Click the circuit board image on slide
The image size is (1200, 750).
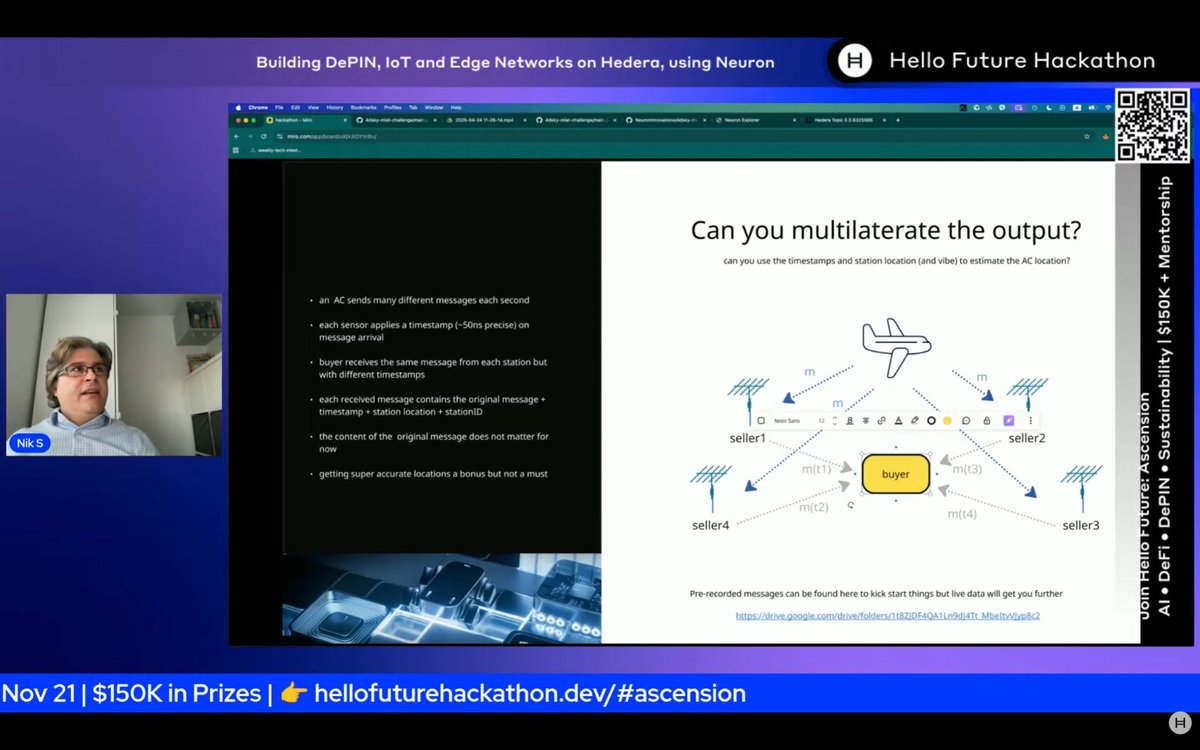442,598
